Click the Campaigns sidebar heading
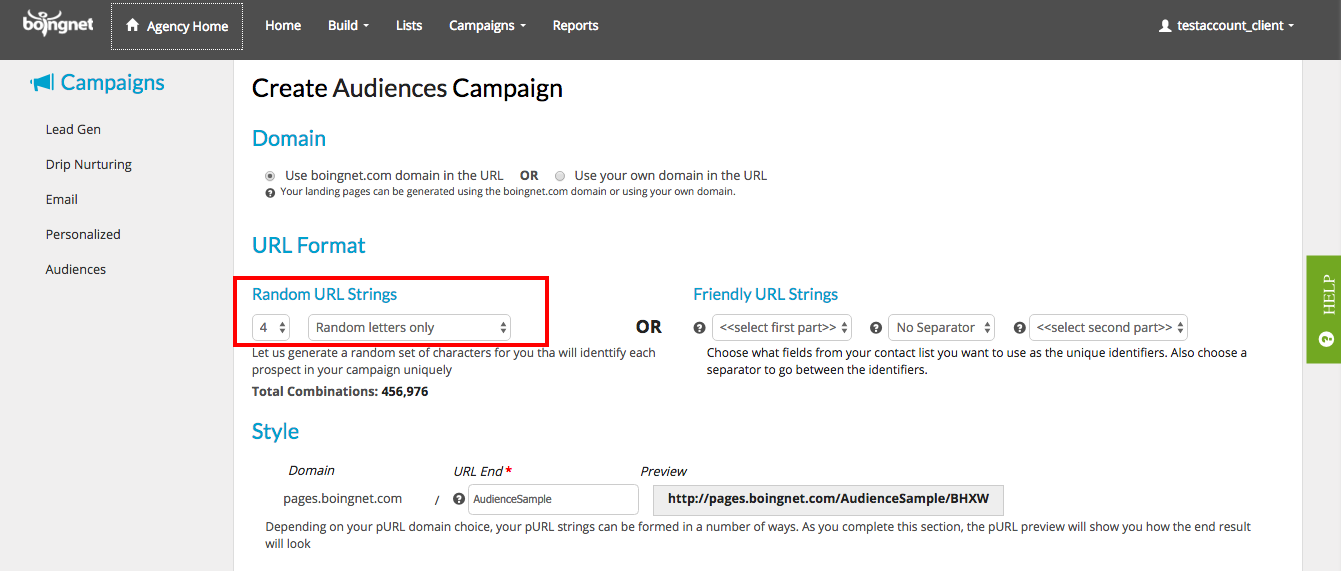This screenshot has height=571, width=1341. click(x=98, y=83)
